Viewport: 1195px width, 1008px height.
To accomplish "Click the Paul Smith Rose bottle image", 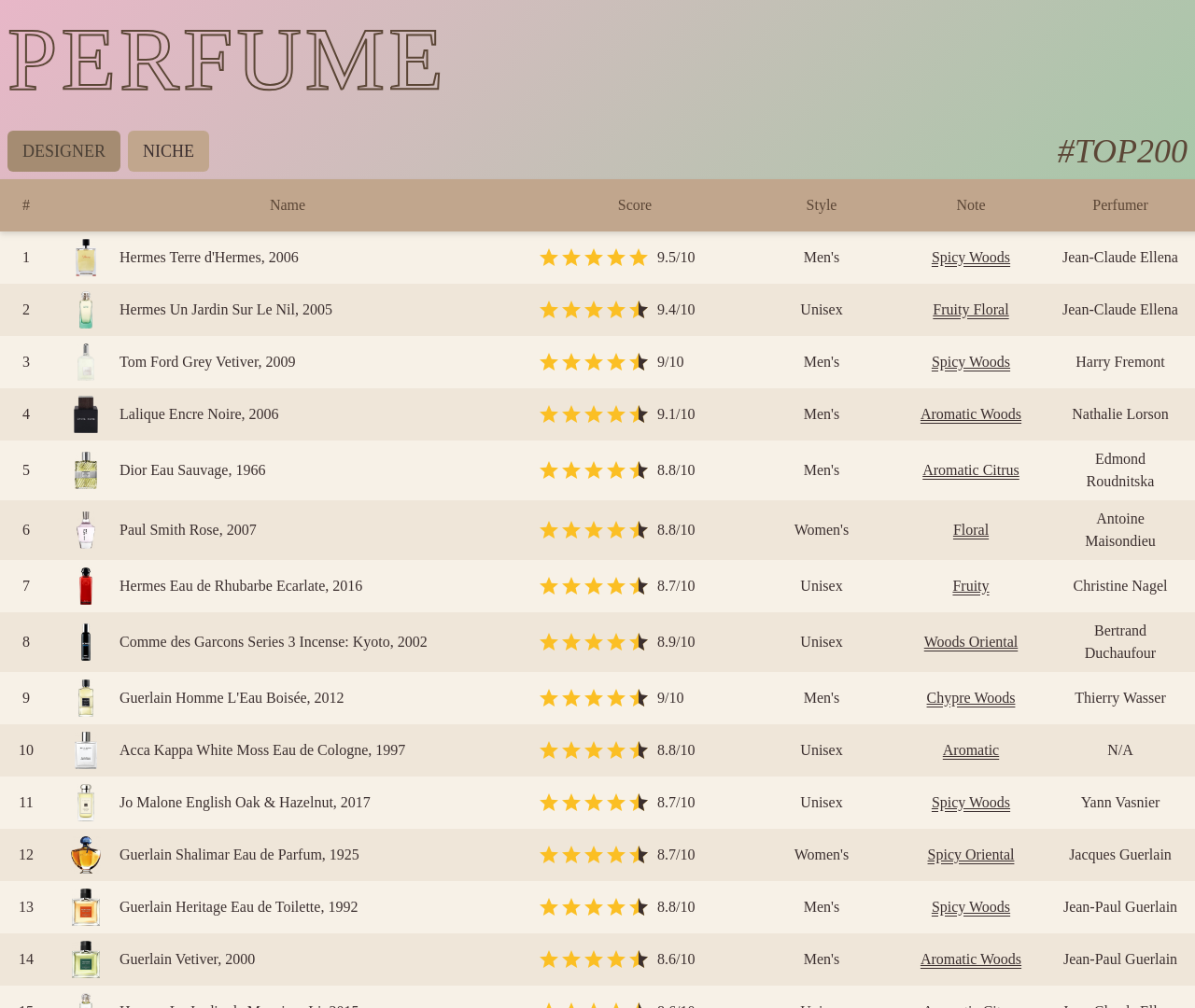I will coord(86,530).
